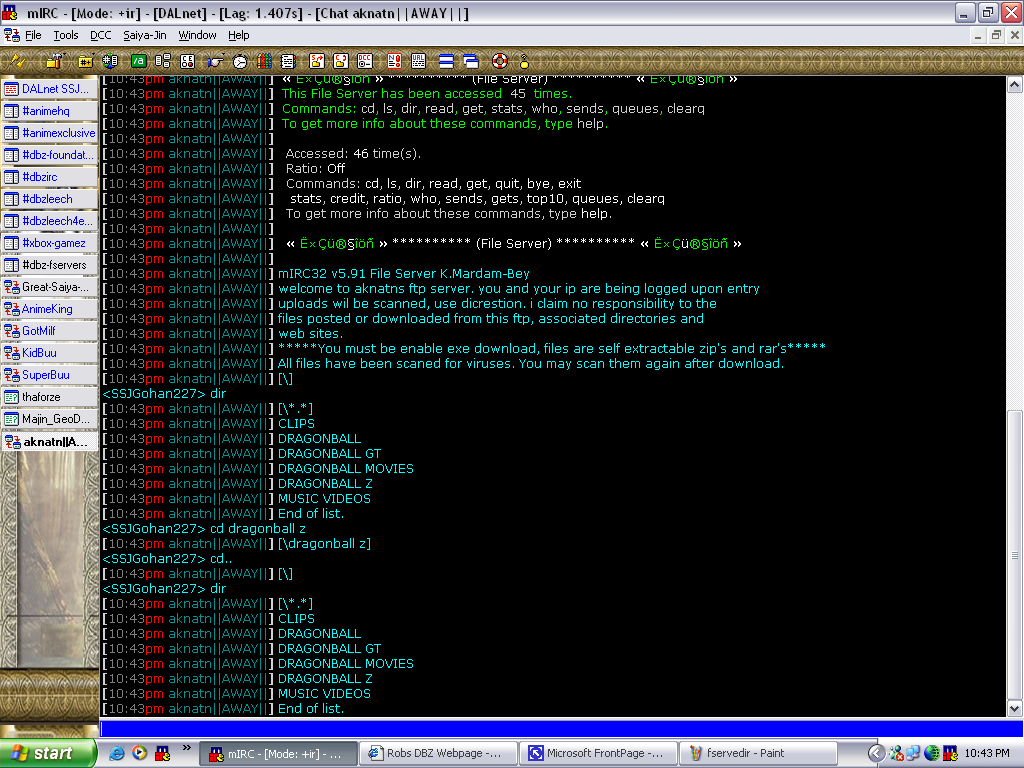Open mIRC Options from the toolbar
The width and height of the screenshot is (1024, 768).
(54, 61)
